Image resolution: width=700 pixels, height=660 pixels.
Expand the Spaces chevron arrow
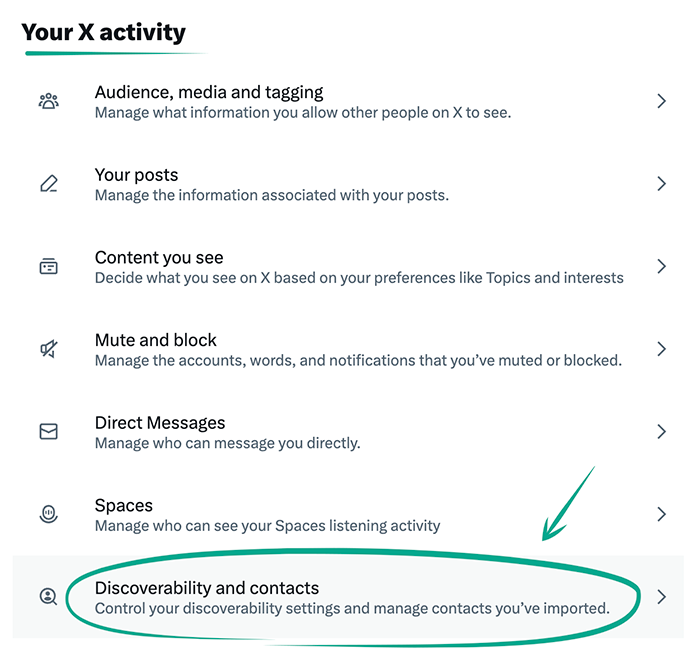[661, 514]
